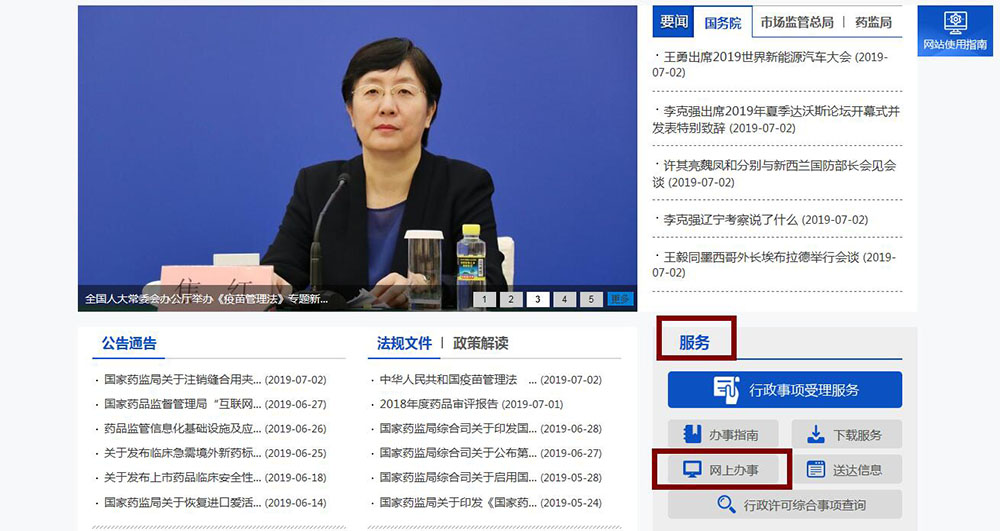Select the 法规文件 tab
The height and width of the screenshot is (531, 1000).
(404, 343)
